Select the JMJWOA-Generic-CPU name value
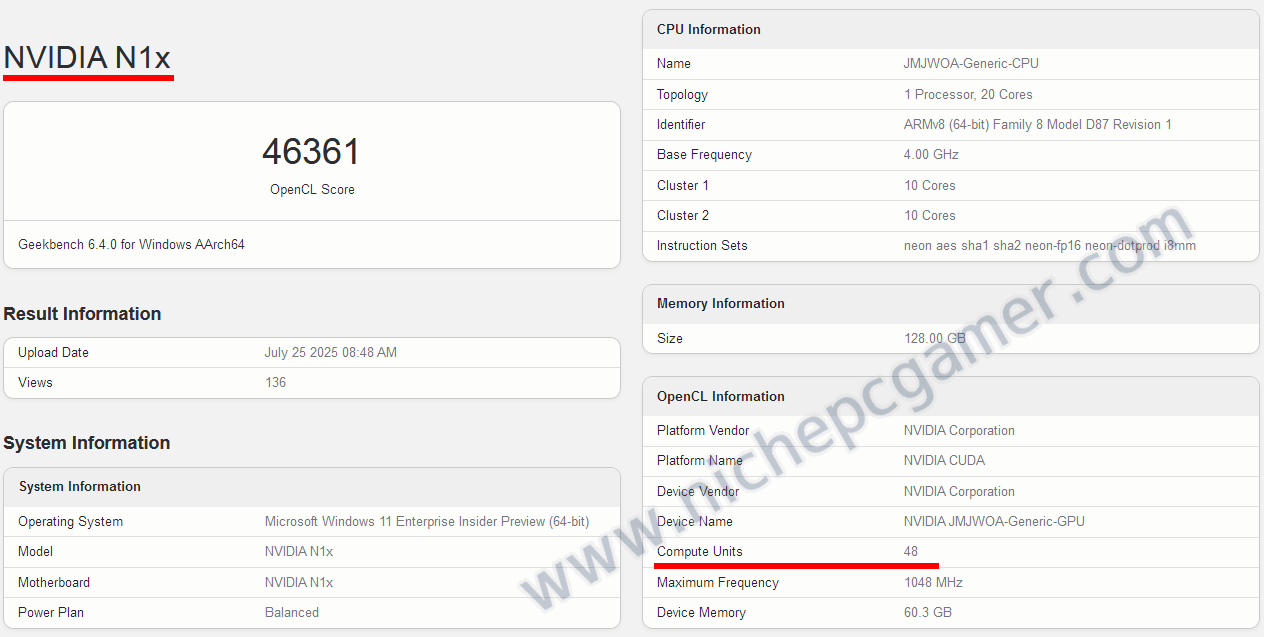Image resolution: width=1264 pixels, height=637 pixels. 971,63
